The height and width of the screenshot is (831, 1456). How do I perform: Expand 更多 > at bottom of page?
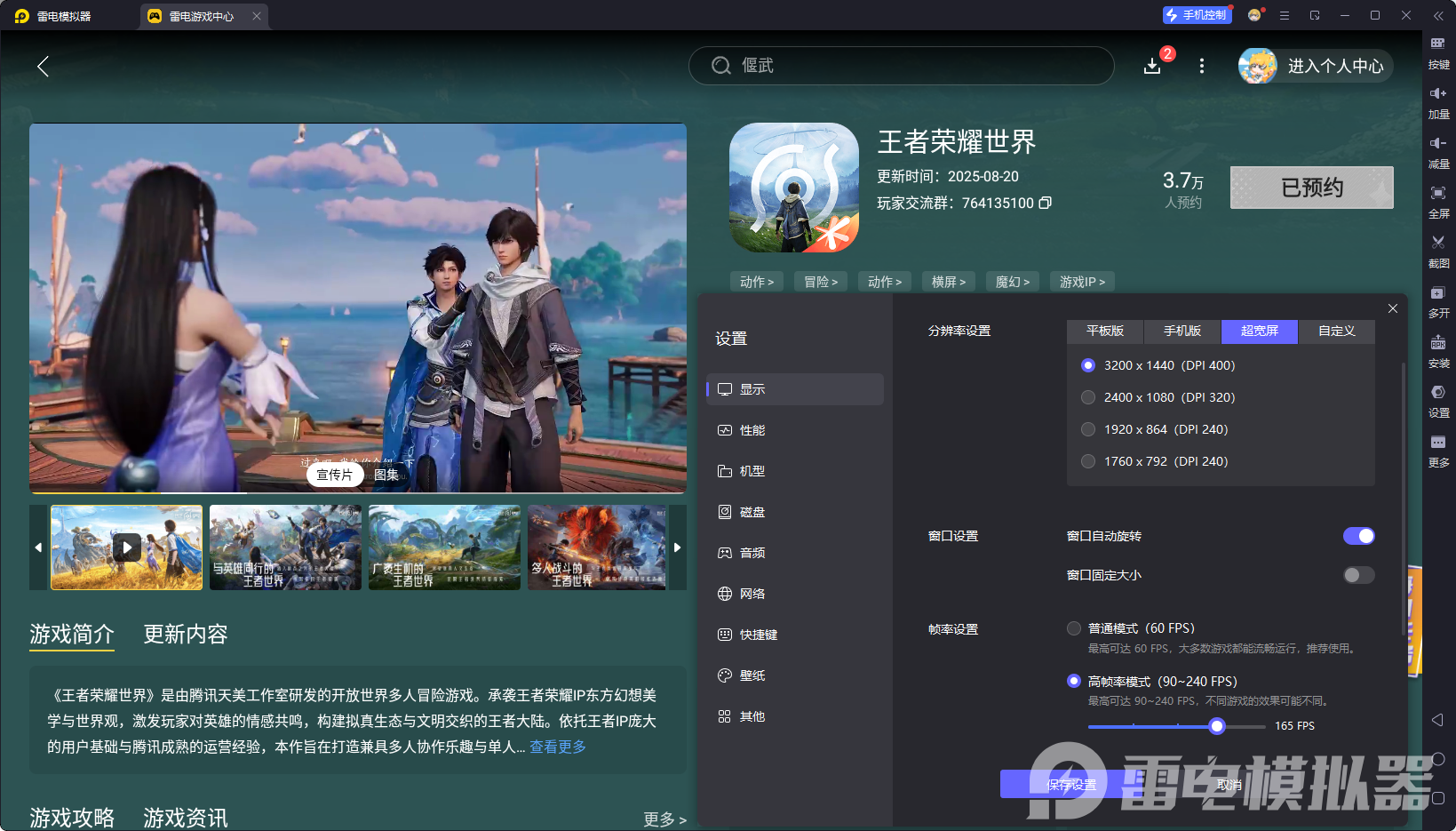click(664, 819)
